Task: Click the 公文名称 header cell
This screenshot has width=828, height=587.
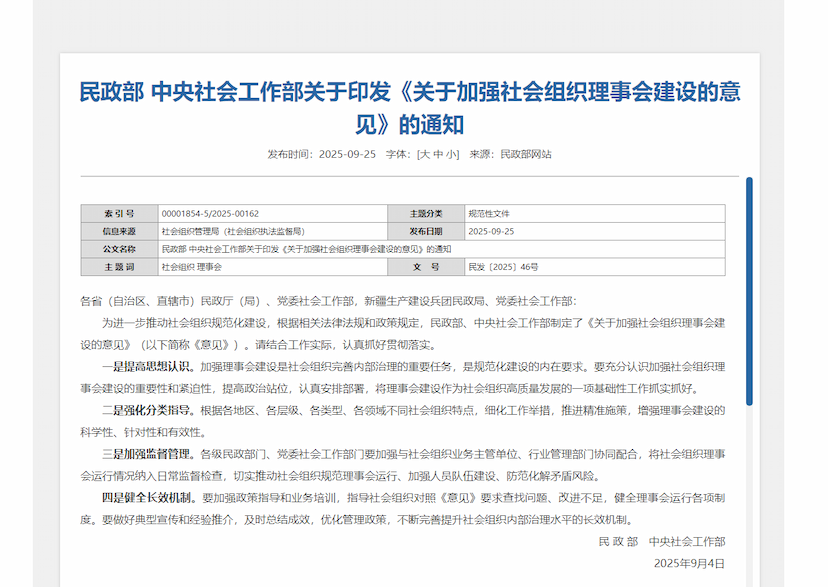Action: [118, 249]
